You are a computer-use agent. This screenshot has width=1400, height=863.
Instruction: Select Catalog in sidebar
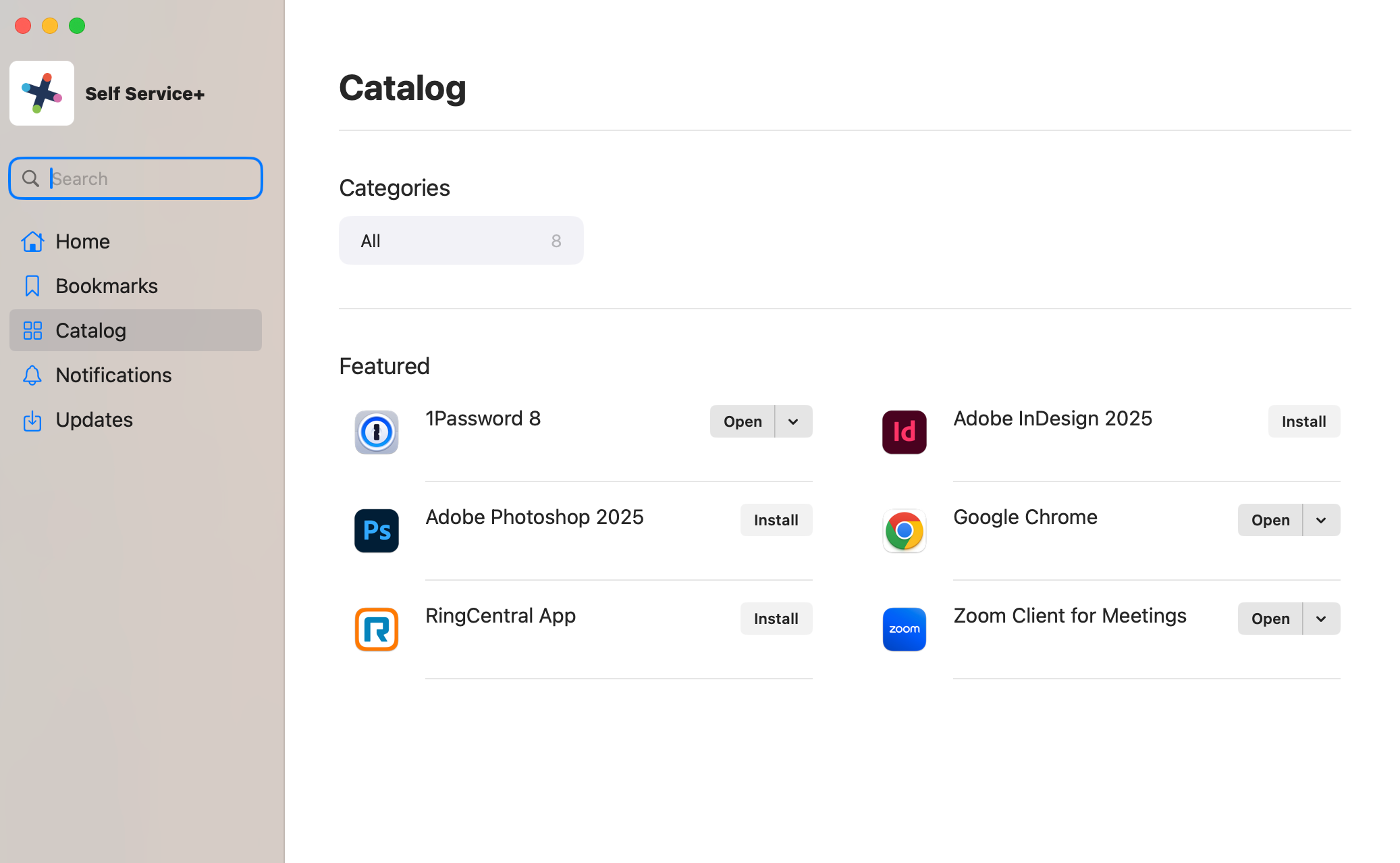pos(136,330)
